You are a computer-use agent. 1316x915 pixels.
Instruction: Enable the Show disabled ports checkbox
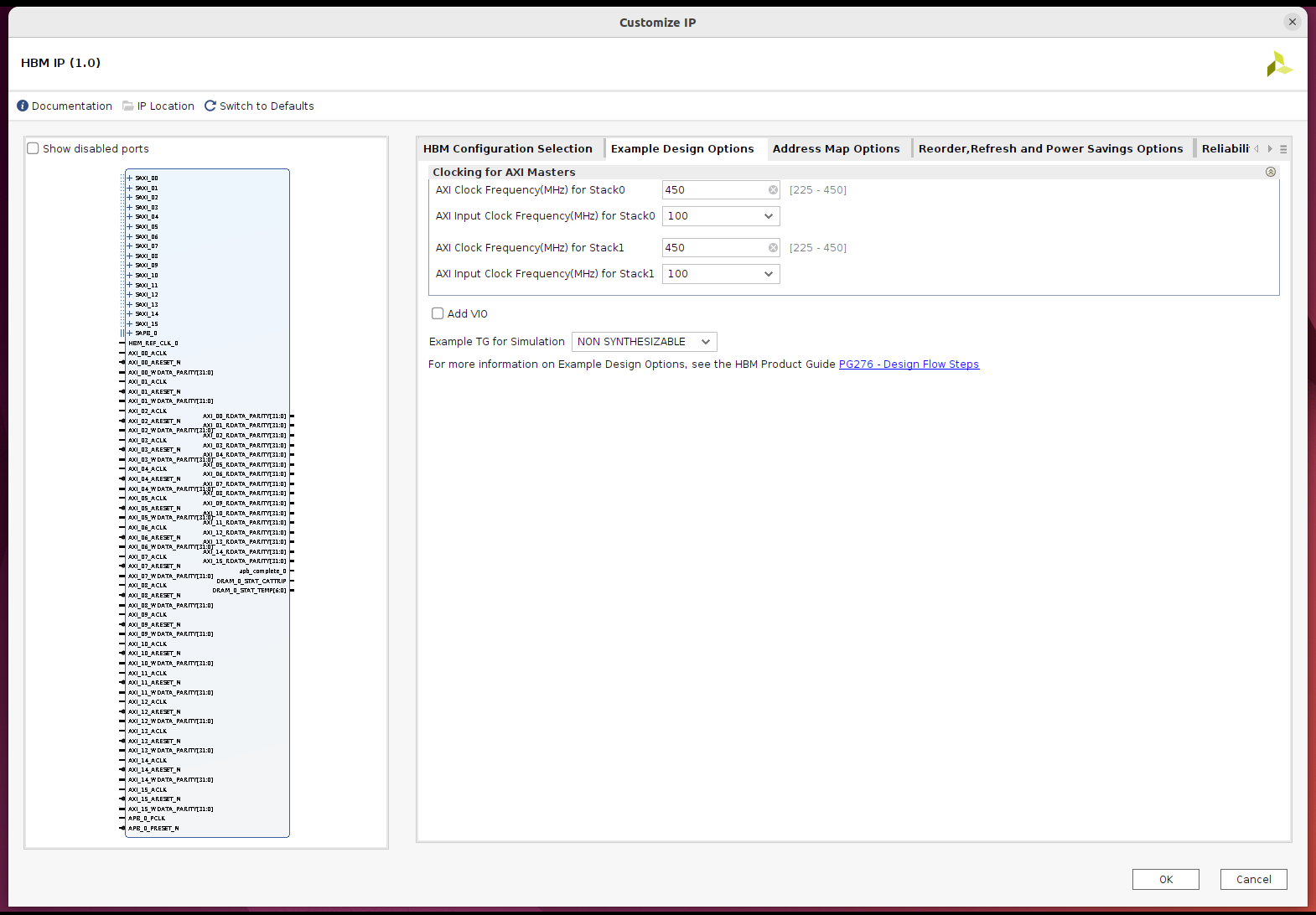pyautogui.click(x=34, y=148)
